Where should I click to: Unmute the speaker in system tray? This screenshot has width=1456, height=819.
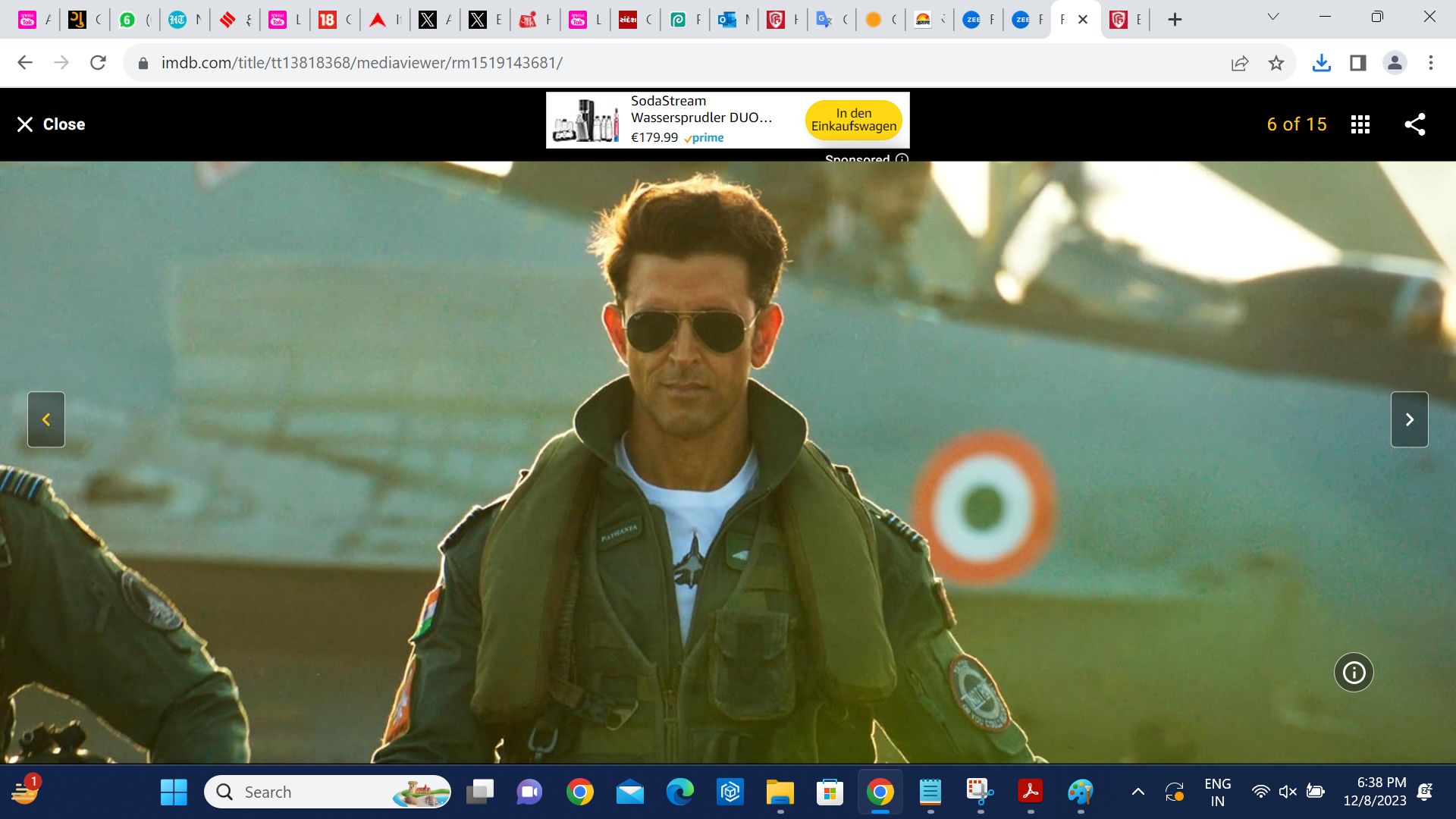(x=1288, y=792)
